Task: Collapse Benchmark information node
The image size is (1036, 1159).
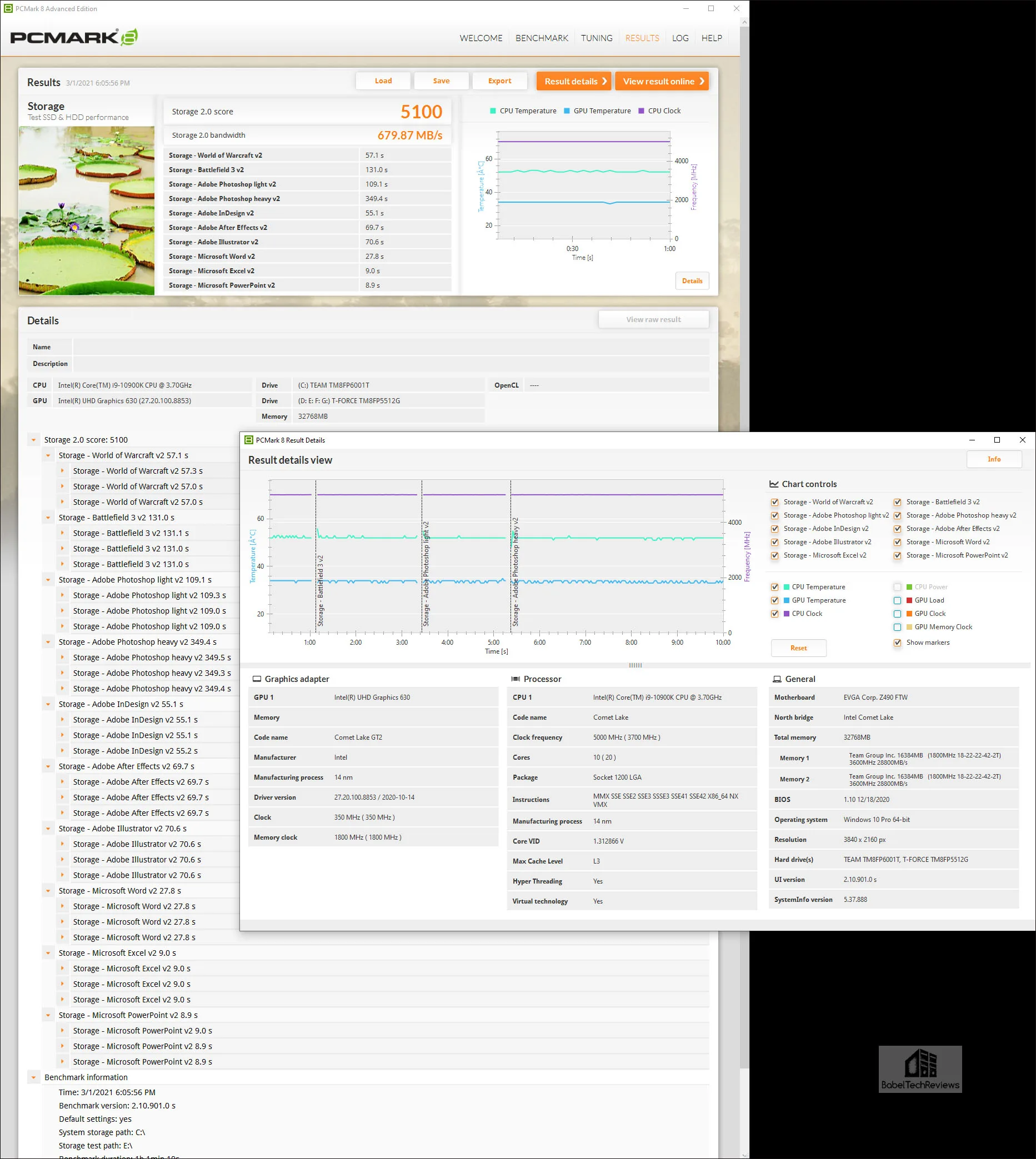Action: click(x=33, y=1077)
